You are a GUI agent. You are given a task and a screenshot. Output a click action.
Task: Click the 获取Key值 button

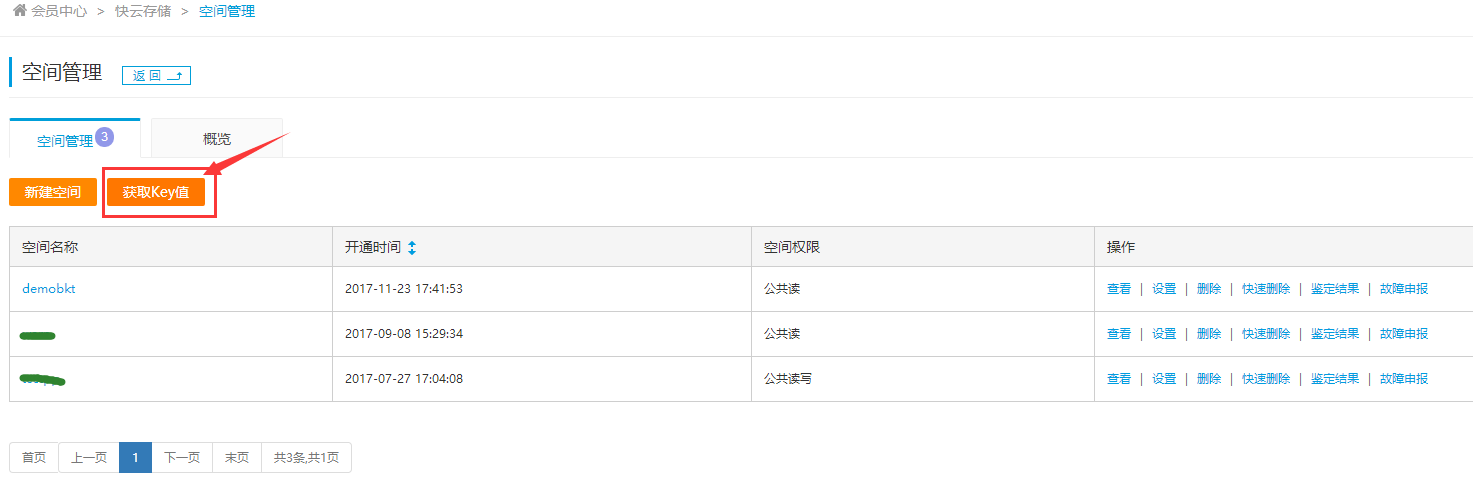pos(156,192)
